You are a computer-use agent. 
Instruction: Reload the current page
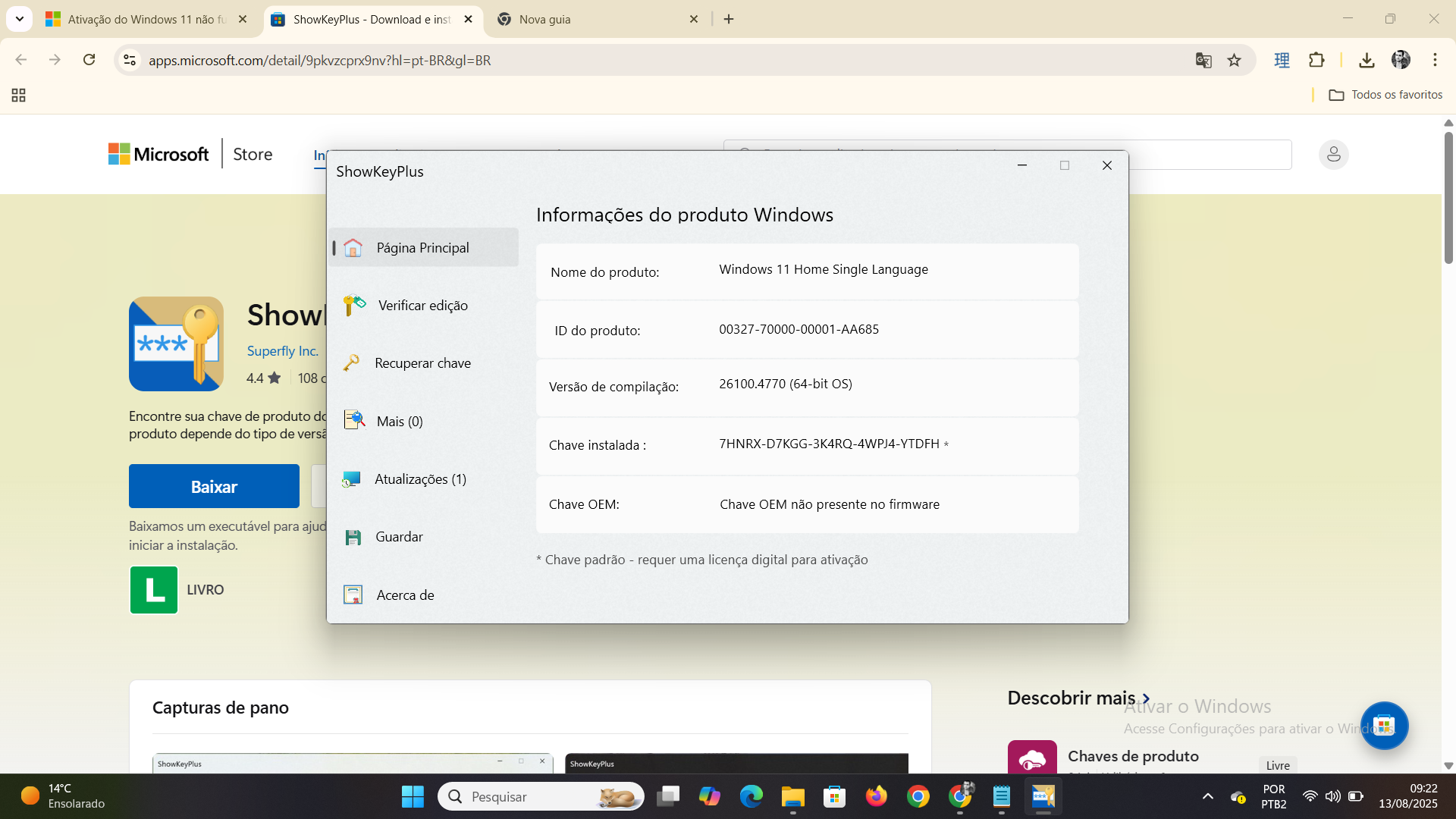coord(89,60)
